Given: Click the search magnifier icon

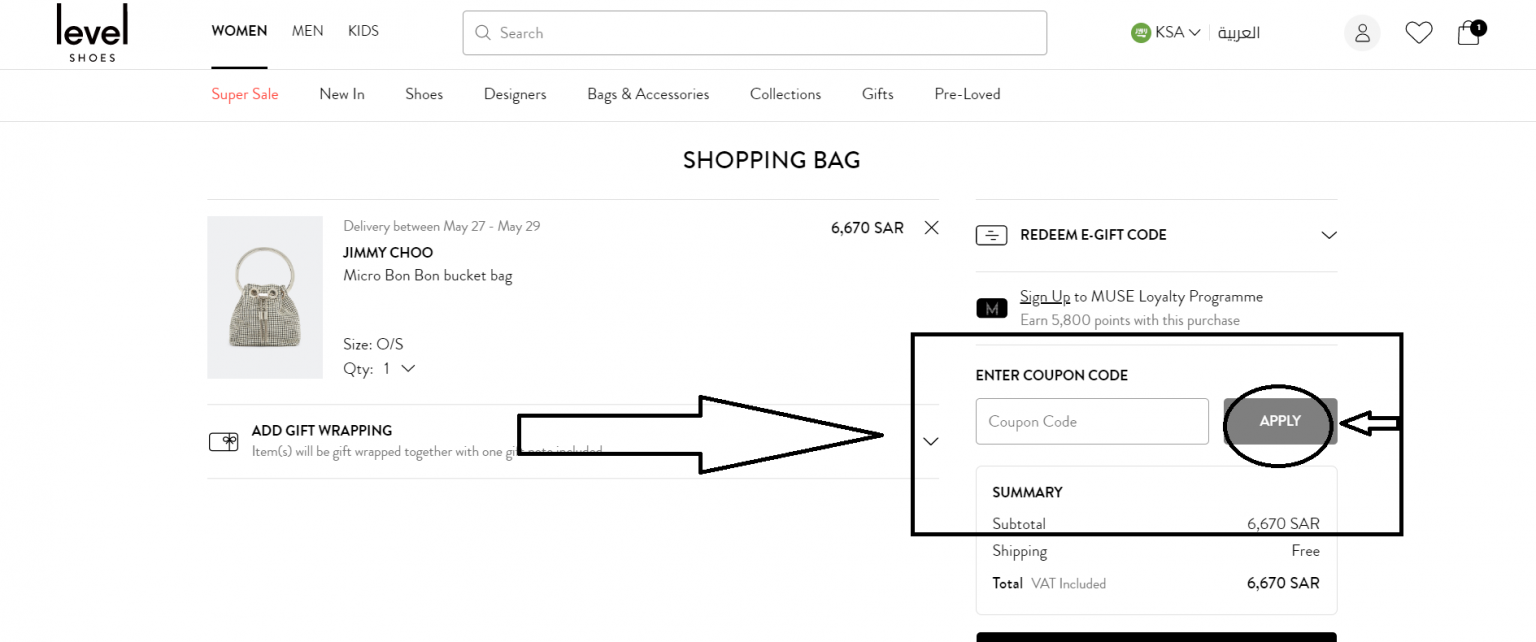Looking at the screenshot, I should (483, 32).
